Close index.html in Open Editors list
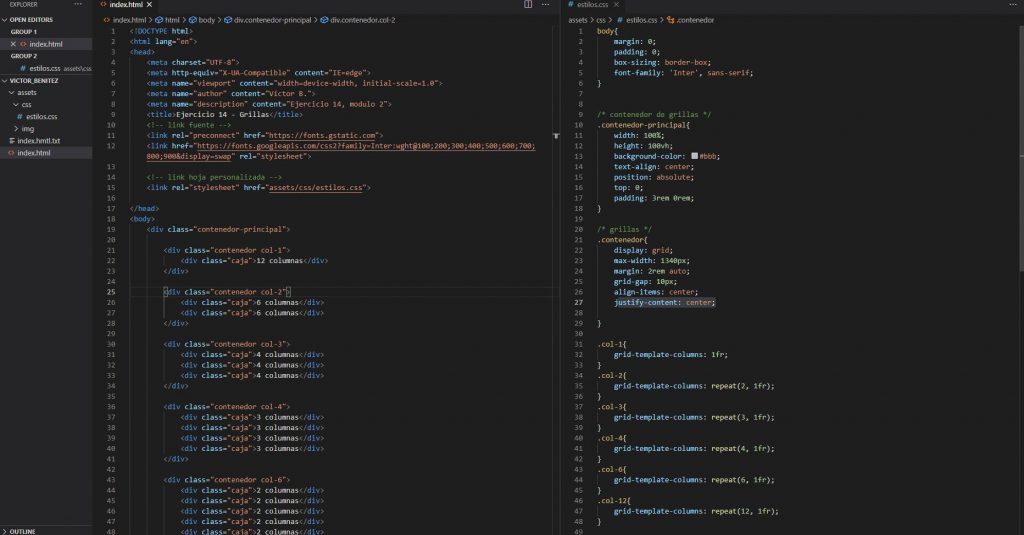The width and height of the screenshot is (1024, 535). point(13,44)
